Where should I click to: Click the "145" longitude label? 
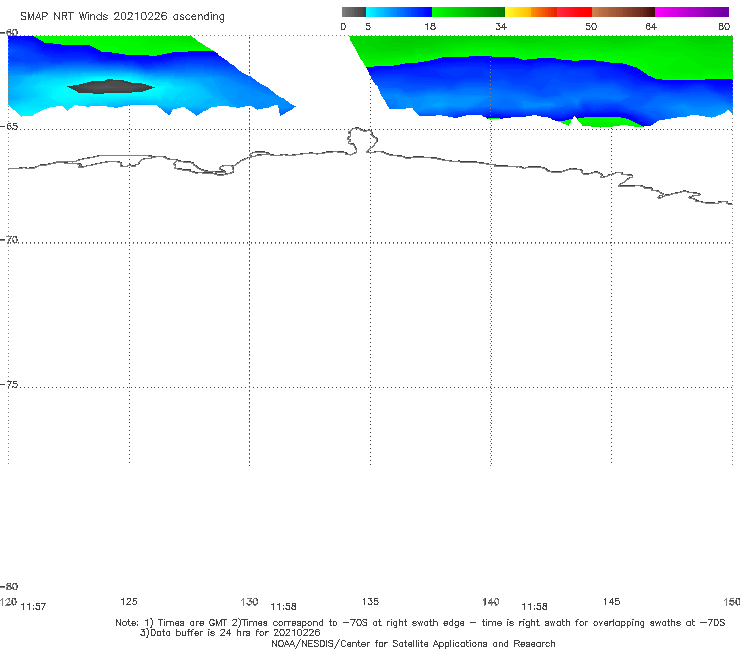(x=612, y=601)
